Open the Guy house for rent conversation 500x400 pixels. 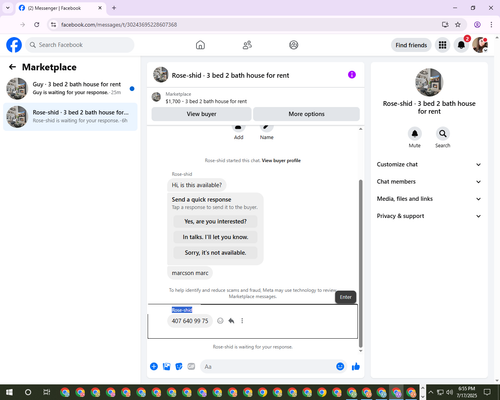[70, 88]
